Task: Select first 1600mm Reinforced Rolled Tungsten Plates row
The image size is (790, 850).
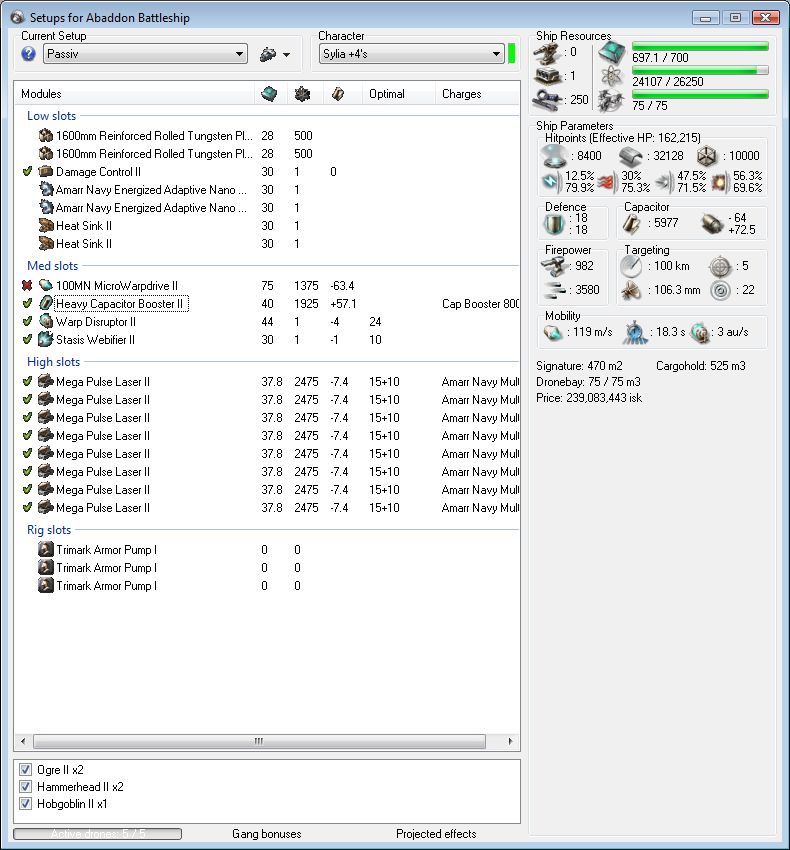Action: (267, 136)
